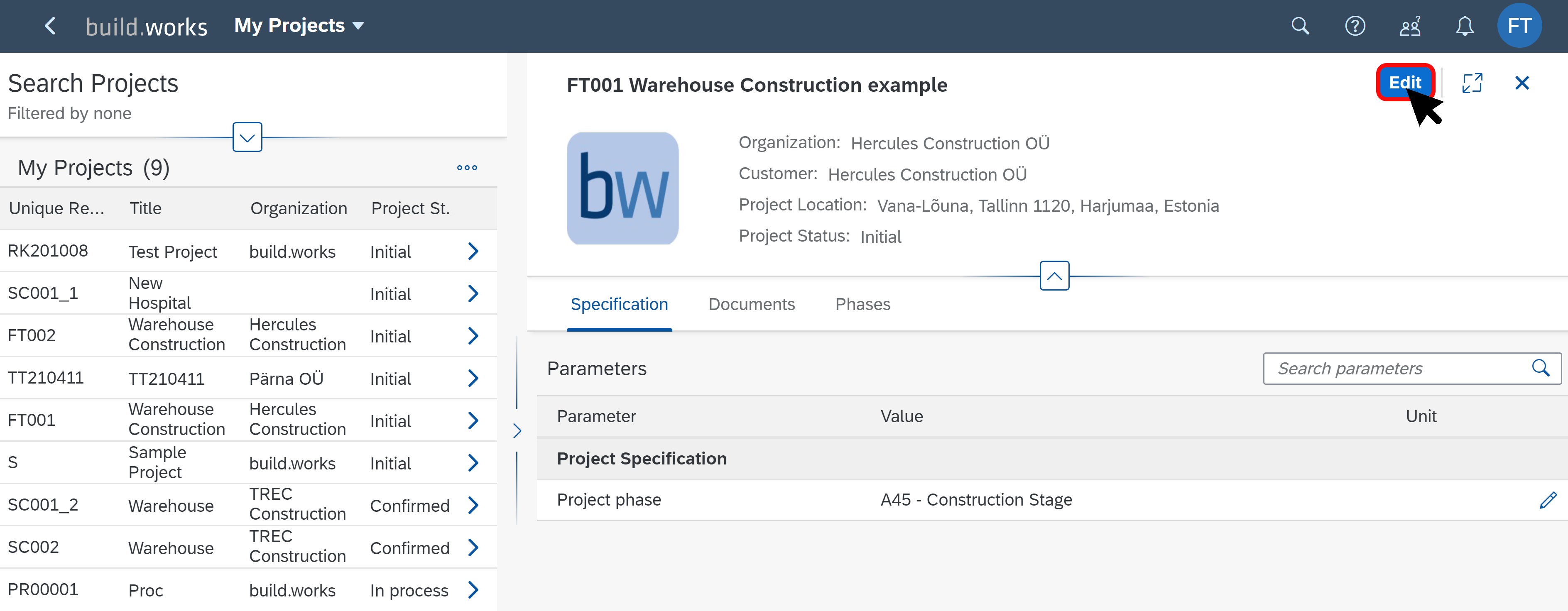Click the TT210411 reference cell
Image resolution: width=1568 pixels, height=611 pixels.
click(46, 378)
